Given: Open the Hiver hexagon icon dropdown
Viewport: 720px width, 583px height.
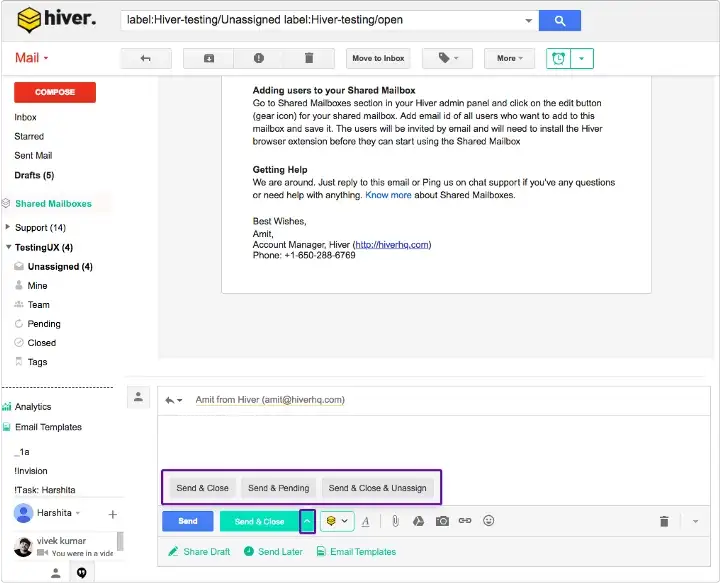Looking at the screenshot, I should (337, 521).
